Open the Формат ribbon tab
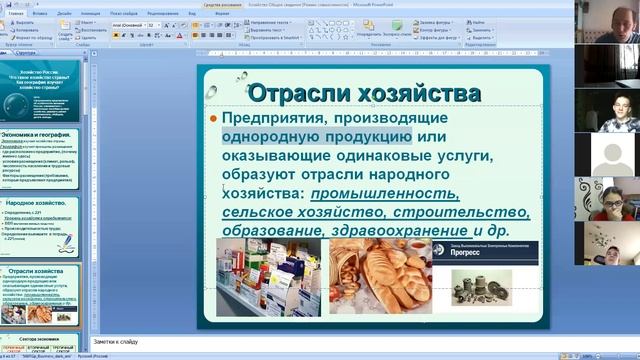This screenshot has height=360, width=640. pyautogui.click(x=222, y=13)
